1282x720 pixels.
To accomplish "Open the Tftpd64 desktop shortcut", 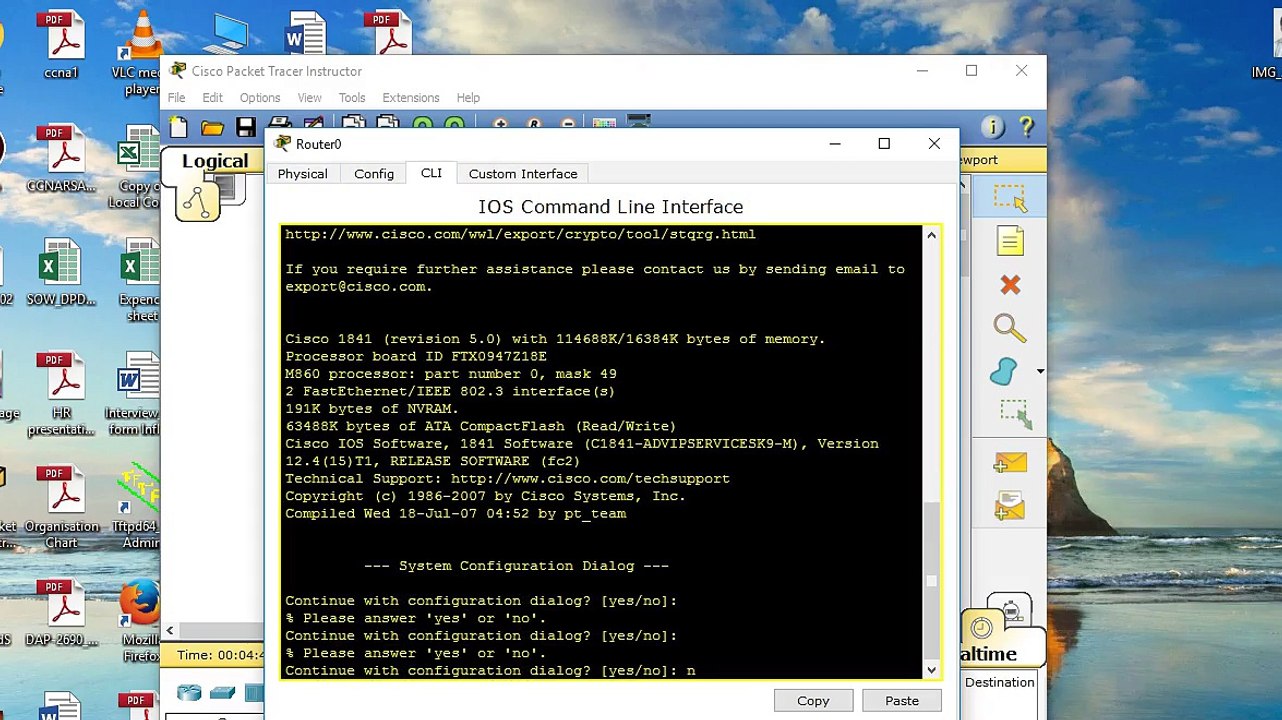I will 138,507.
